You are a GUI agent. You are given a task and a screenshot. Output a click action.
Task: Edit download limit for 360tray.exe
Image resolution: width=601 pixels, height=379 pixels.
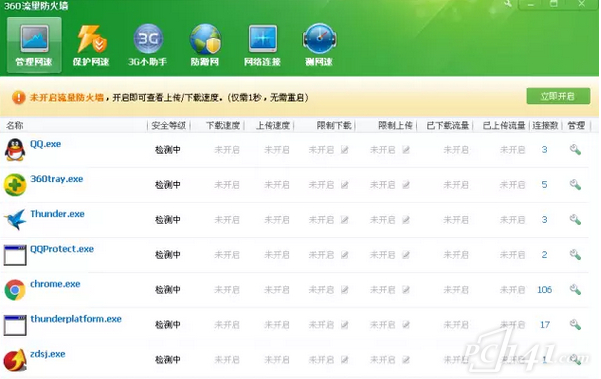pyautogui.click(x=345, y=185)
